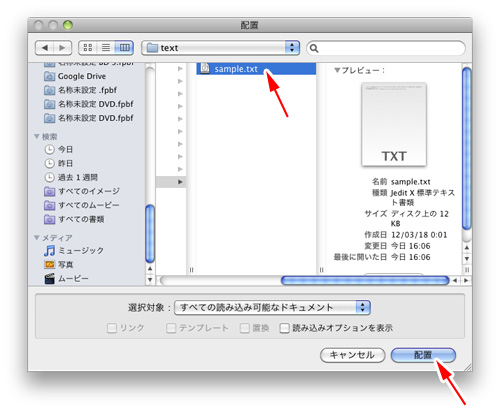Click the search input field
Image resolution: width=500 pixels, height=410 pixels.
pyautogui.click(x=386, y=48)
